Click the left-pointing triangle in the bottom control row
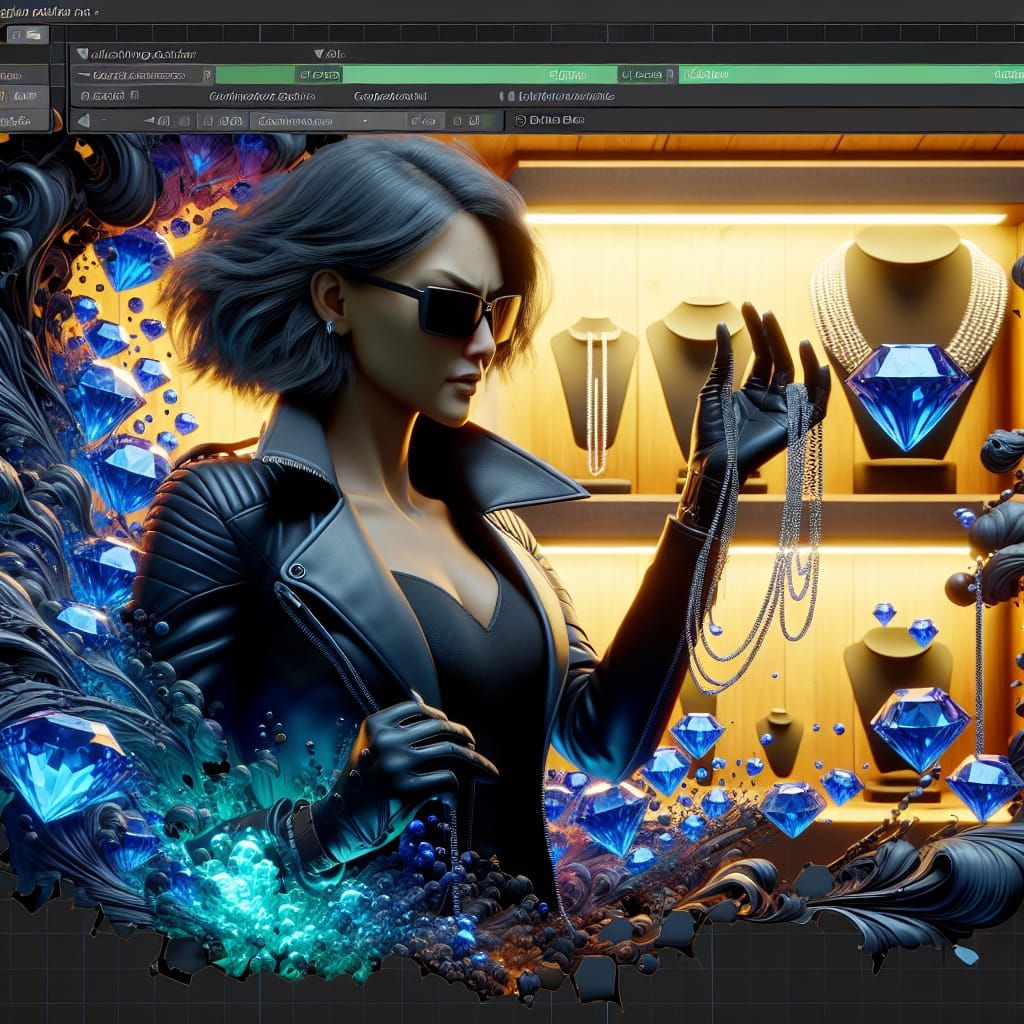 click(x=84, y=120)
